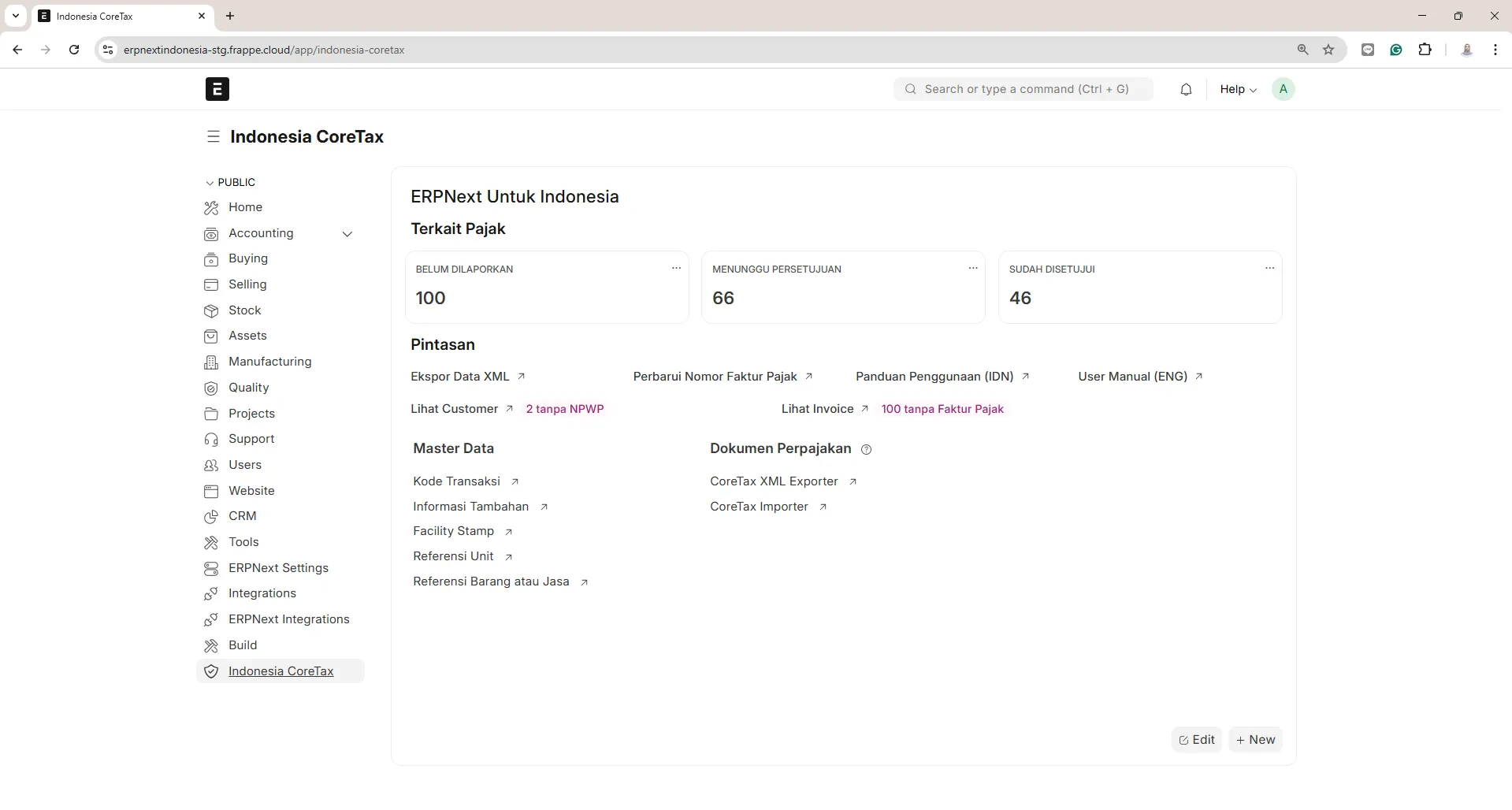
Task: Open Facility Stamp link
Action: pyautogui.click(x=463, y=531)
